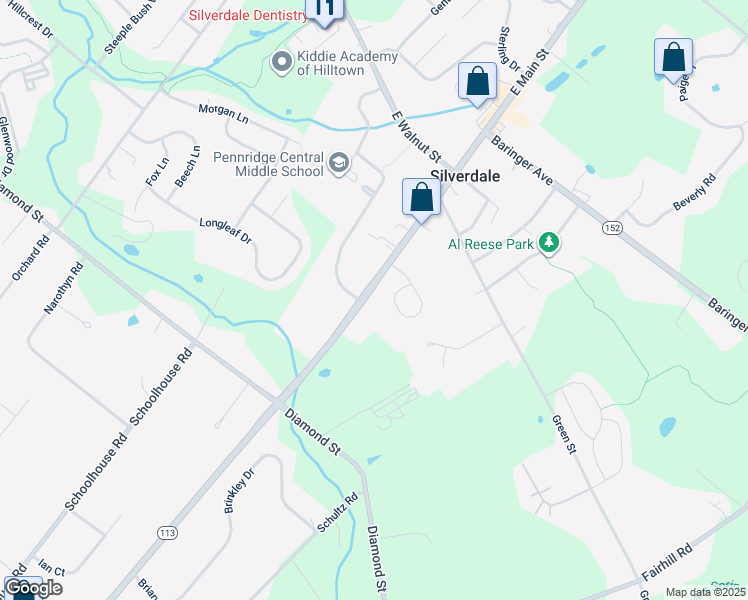The width and height of the screenshot is (748, 600).
Task: Click the Pennridge Central Middle School icon
Action: pyautogui.click(x=339, y=164)
